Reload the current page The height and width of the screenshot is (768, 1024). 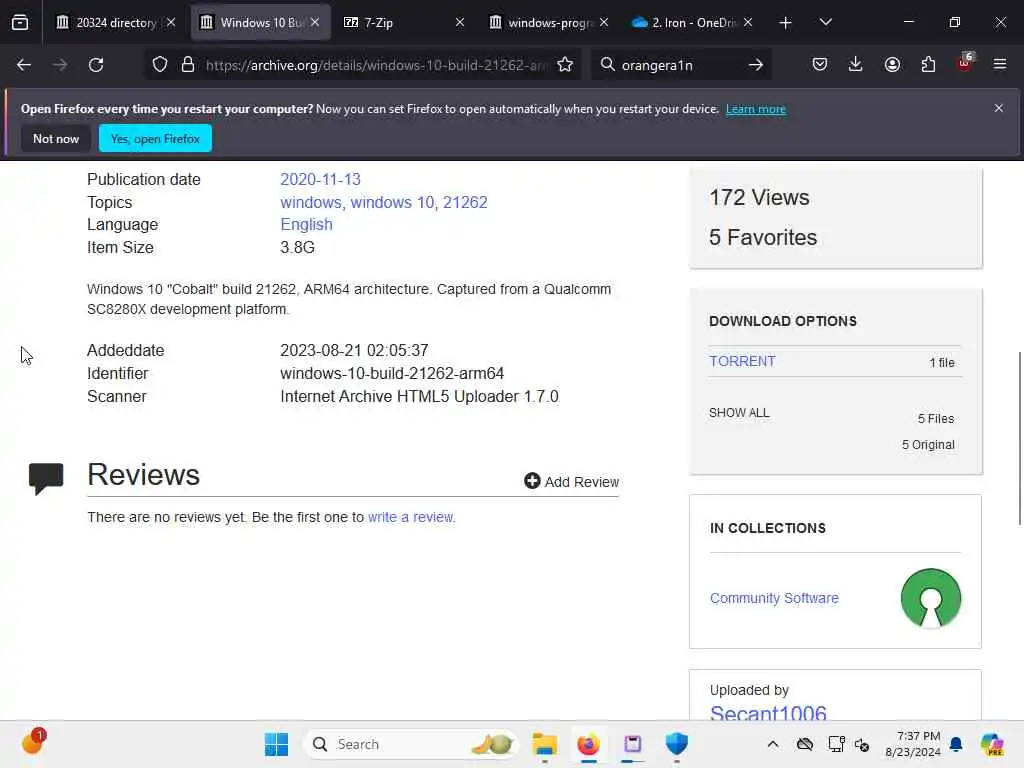click(96, 65)
